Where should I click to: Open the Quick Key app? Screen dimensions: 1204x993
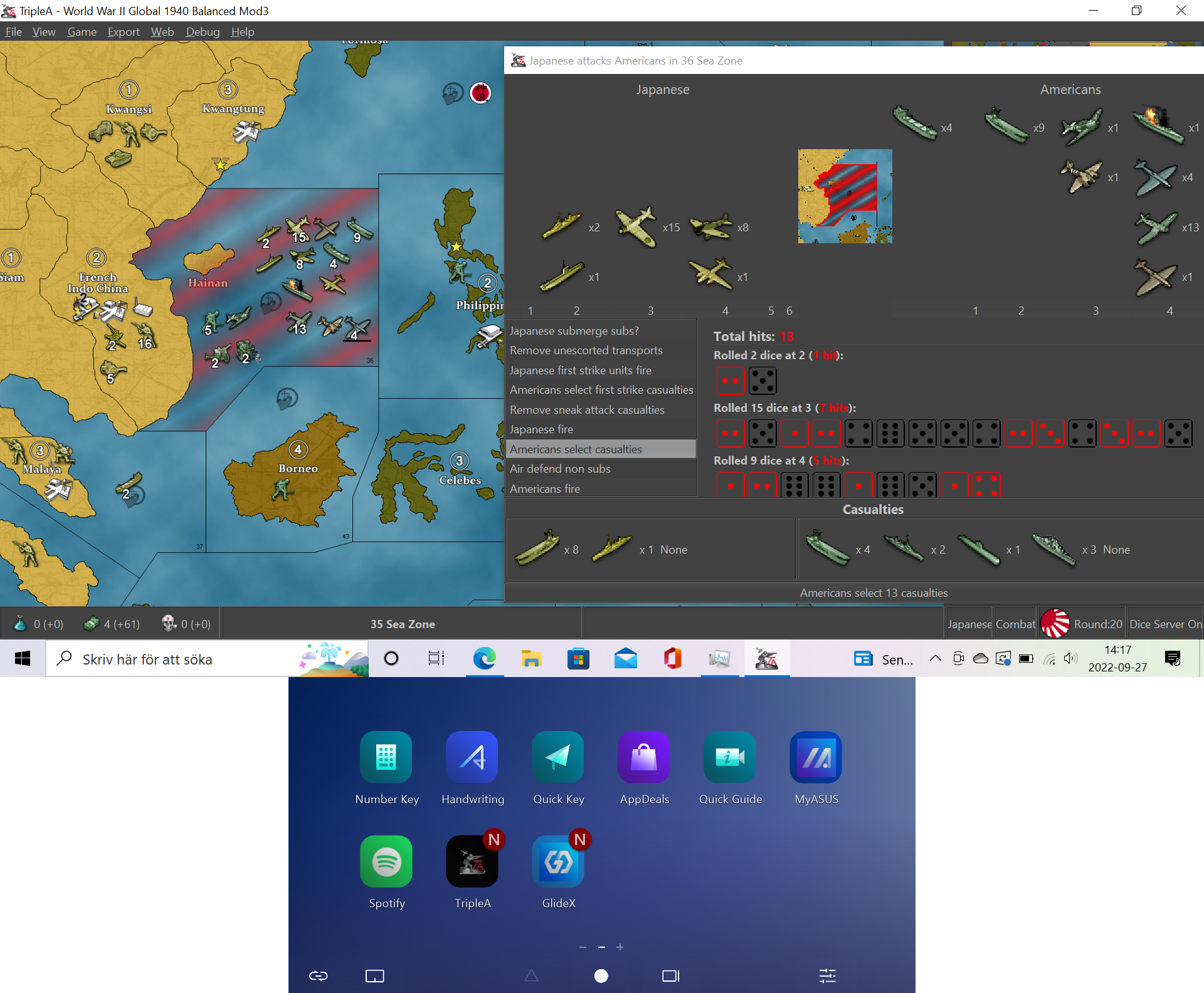(x=558, y=757)
